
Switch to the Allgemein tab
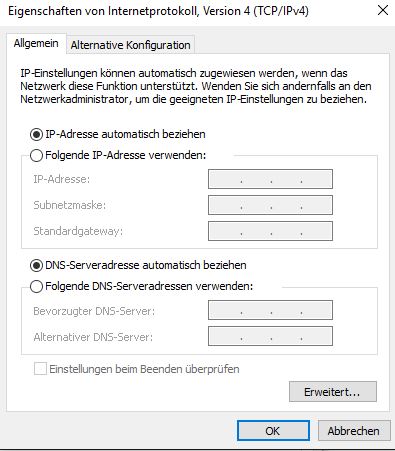[36, 43]
